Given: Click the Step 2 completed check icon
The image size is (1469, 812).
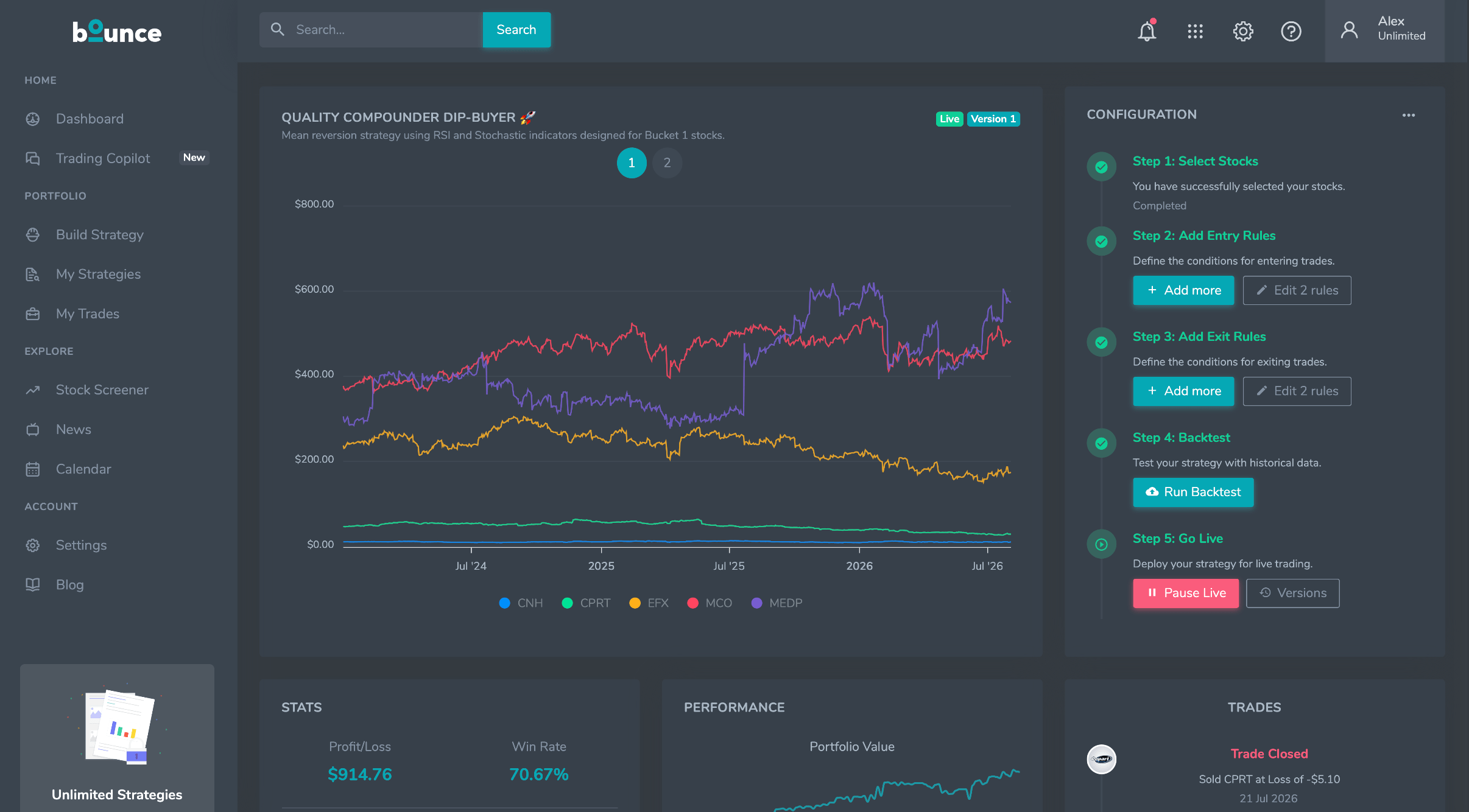Looking at the screenshot, I should pos(1101,241).
